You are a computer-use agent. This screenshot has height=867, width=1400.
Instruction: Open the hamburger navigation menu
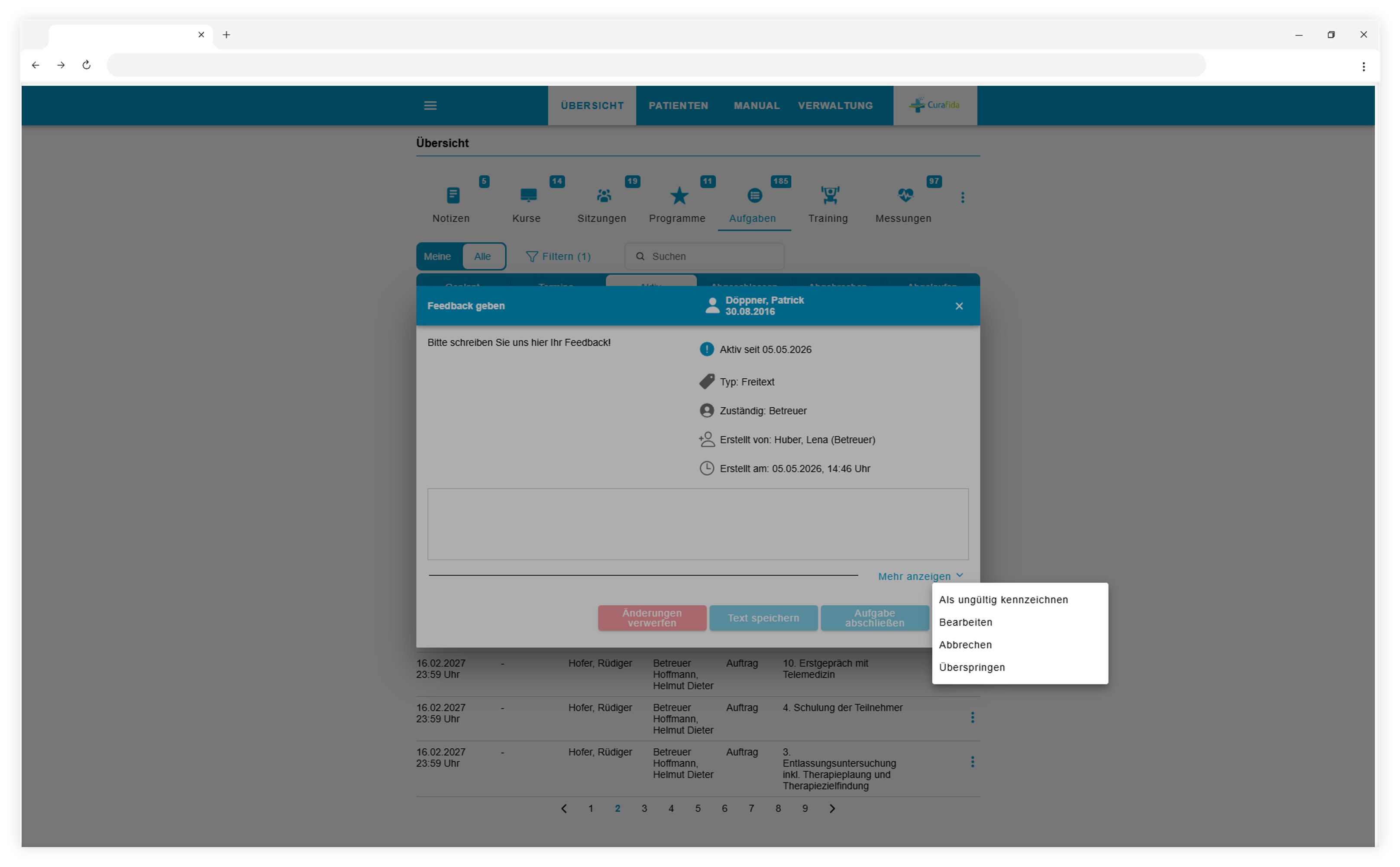click(430, 106)
